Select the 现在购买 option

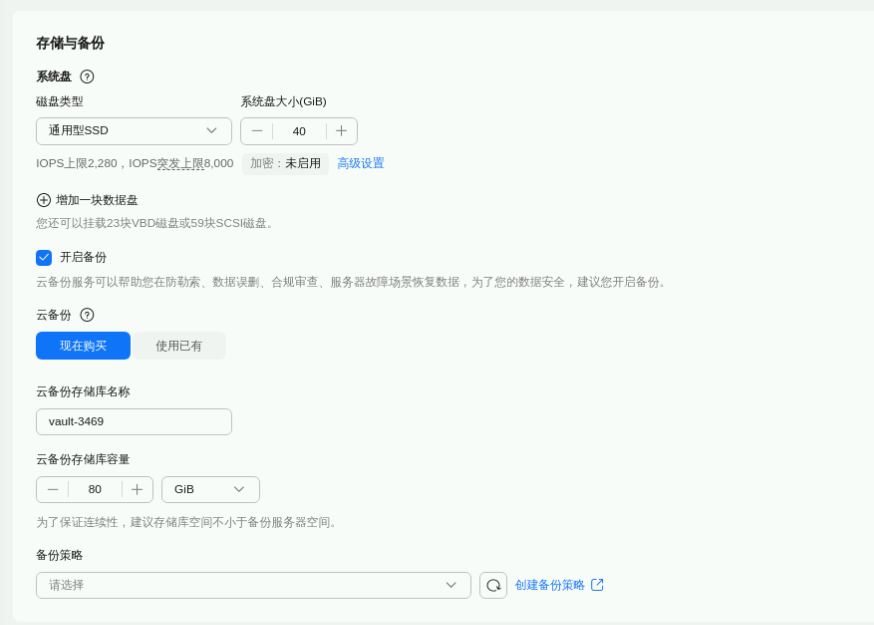[83, 346]
